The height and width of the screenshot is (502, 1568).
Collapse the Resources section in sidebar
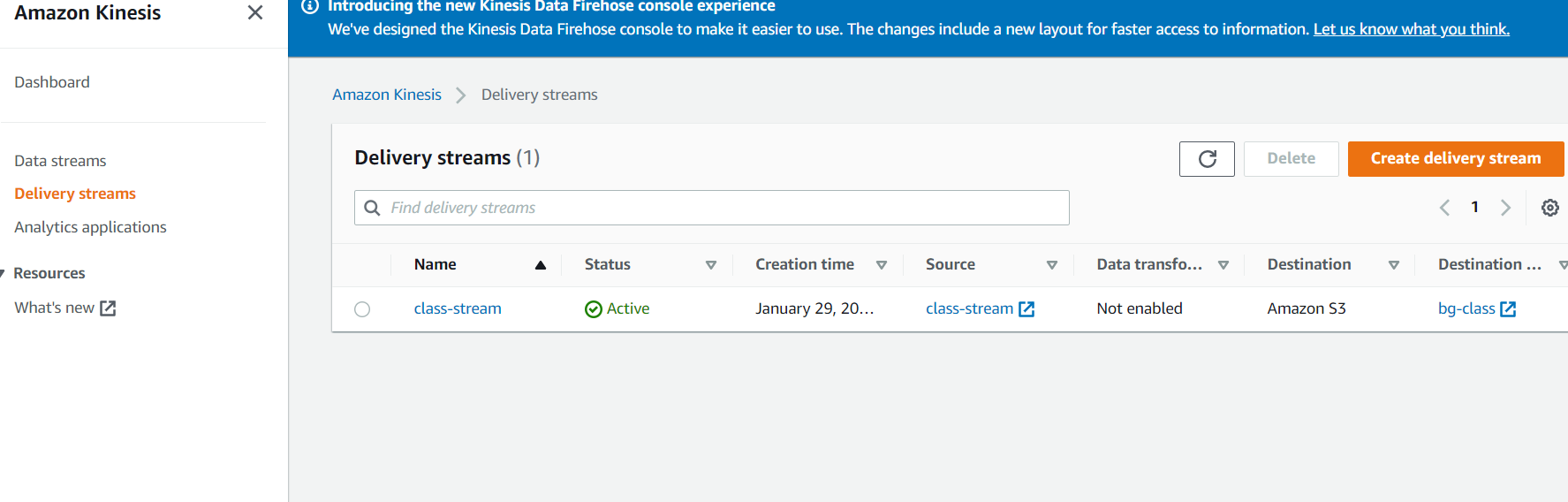point(3,273)
